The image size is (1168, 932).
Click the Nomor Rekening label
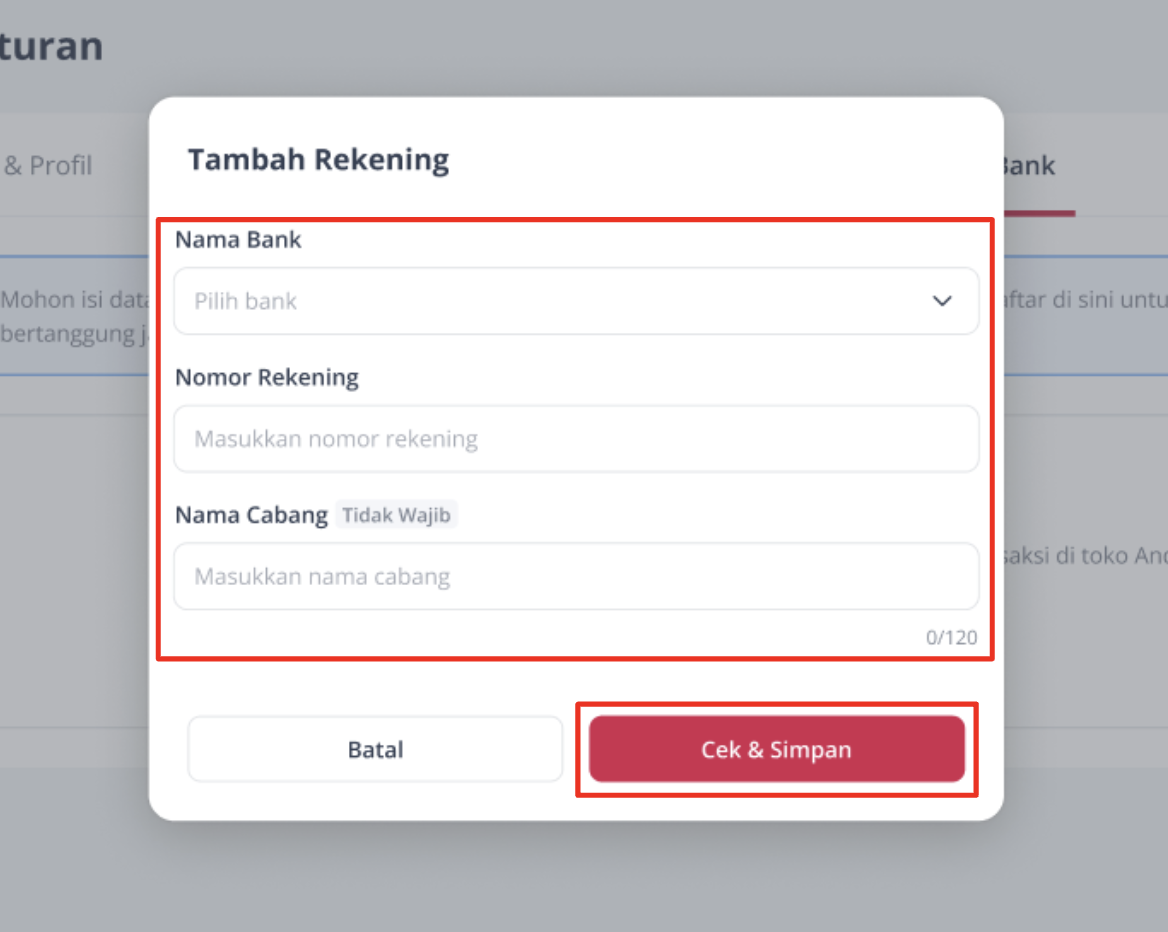tap(267, 378)
